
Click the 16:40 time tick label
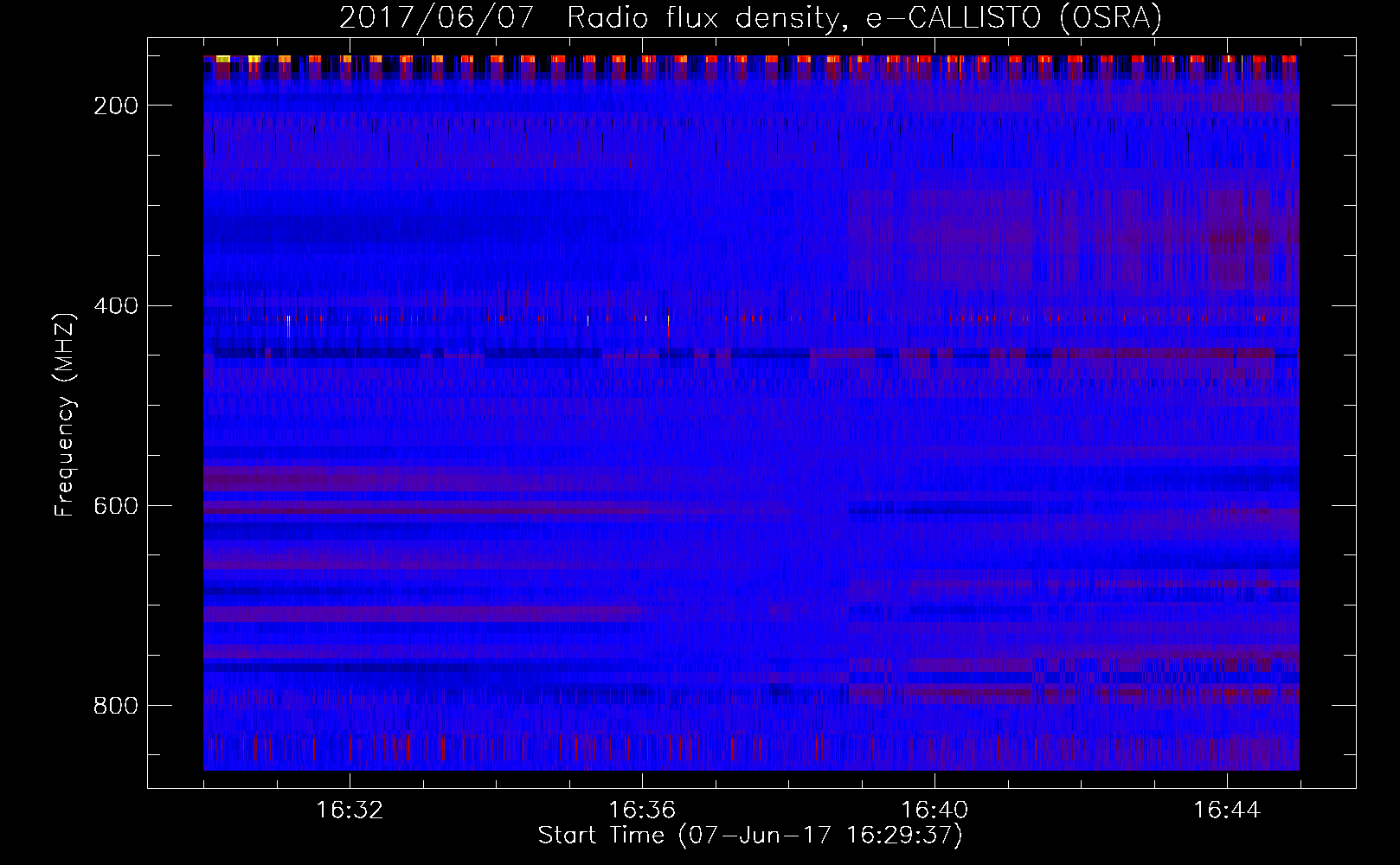(934, 811)
